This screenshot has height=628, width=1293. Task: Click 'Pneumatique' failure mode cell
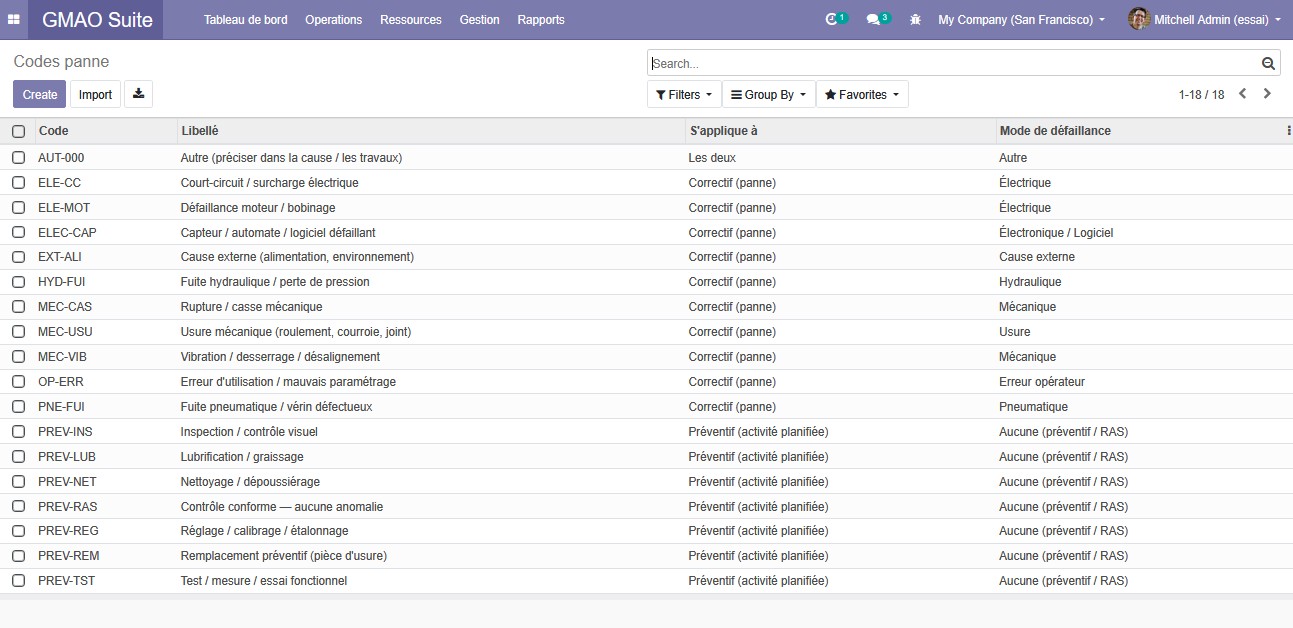(x=1033, y=407)
